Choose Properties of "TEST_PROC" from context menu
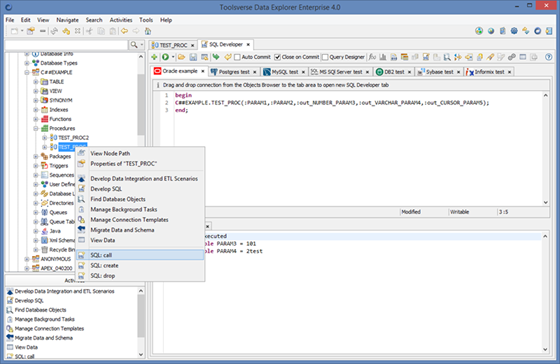Image resolution: width=560 pixels, height=364 pixels. 124,164
